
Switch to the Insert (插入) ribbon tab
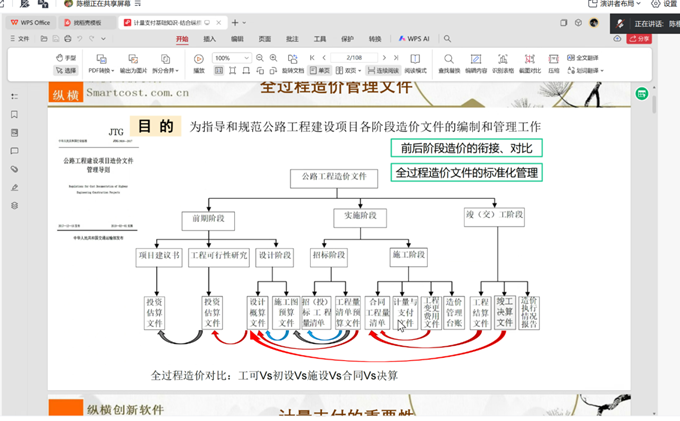click(210, 38)
